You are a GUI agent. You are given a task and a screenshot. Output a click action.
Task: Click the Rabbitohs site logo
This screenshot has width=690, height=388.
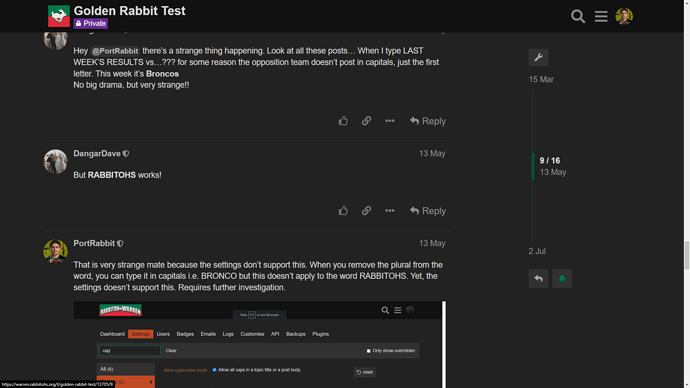pos(59,16)
